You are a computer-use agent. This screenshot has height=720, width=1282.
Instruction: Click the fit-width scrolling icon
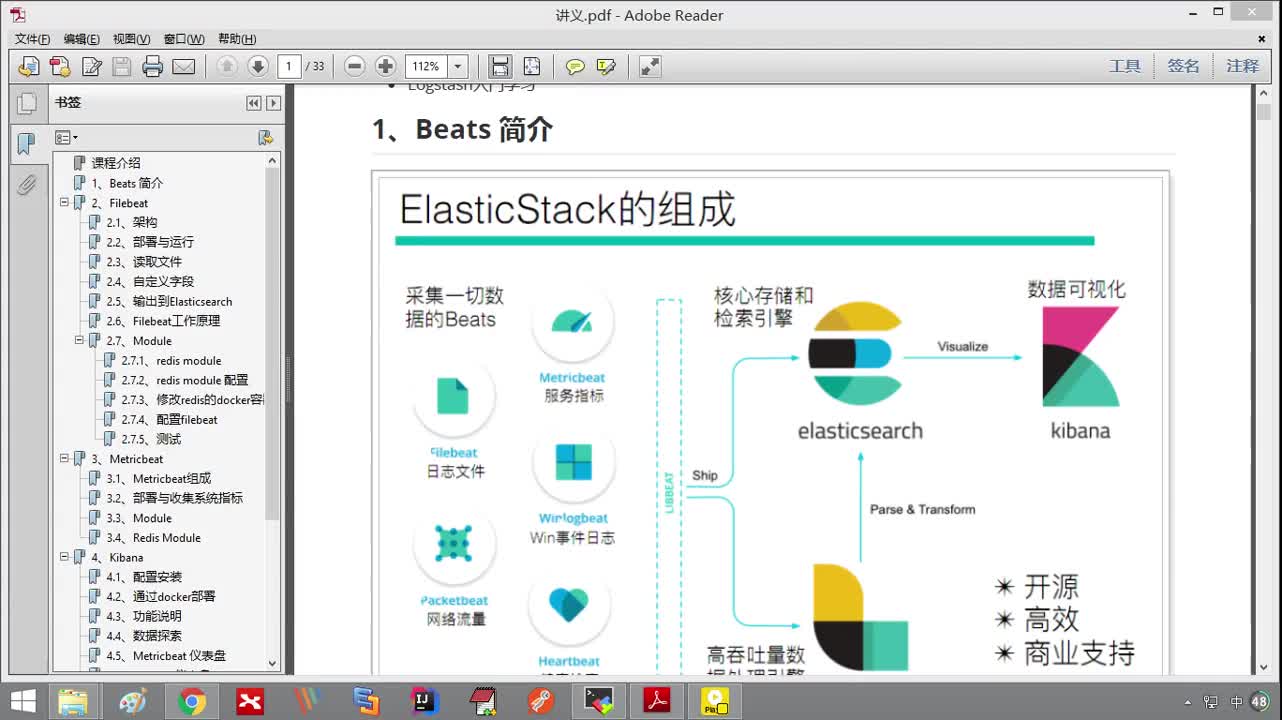[500, 66]
